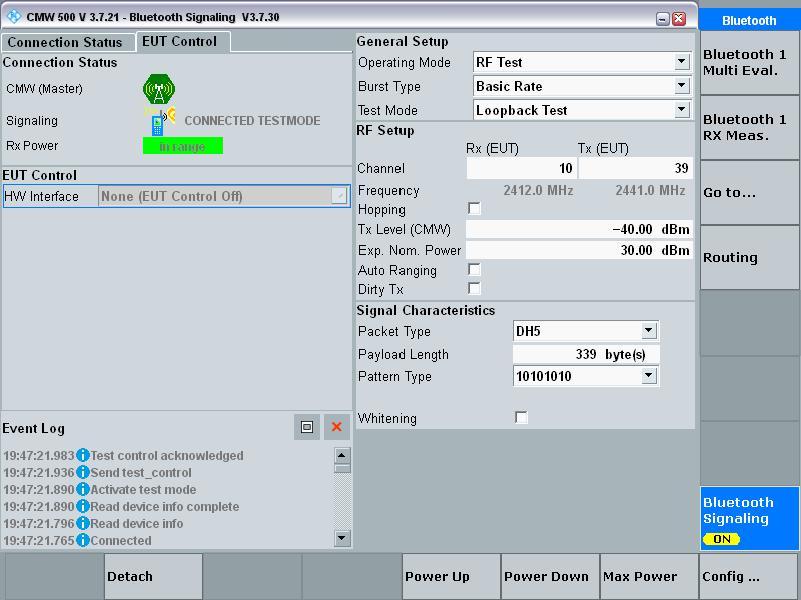
Task: Click the 2441.0 MHz frequency value
Action: 650,190
